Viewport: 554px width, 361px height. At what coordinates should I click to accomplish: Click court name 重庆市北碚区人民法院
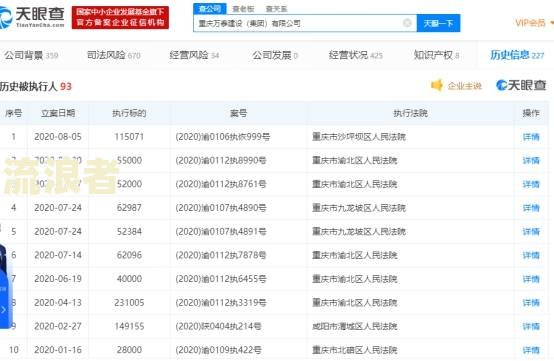pyautogui.click(x=355, y=350)
